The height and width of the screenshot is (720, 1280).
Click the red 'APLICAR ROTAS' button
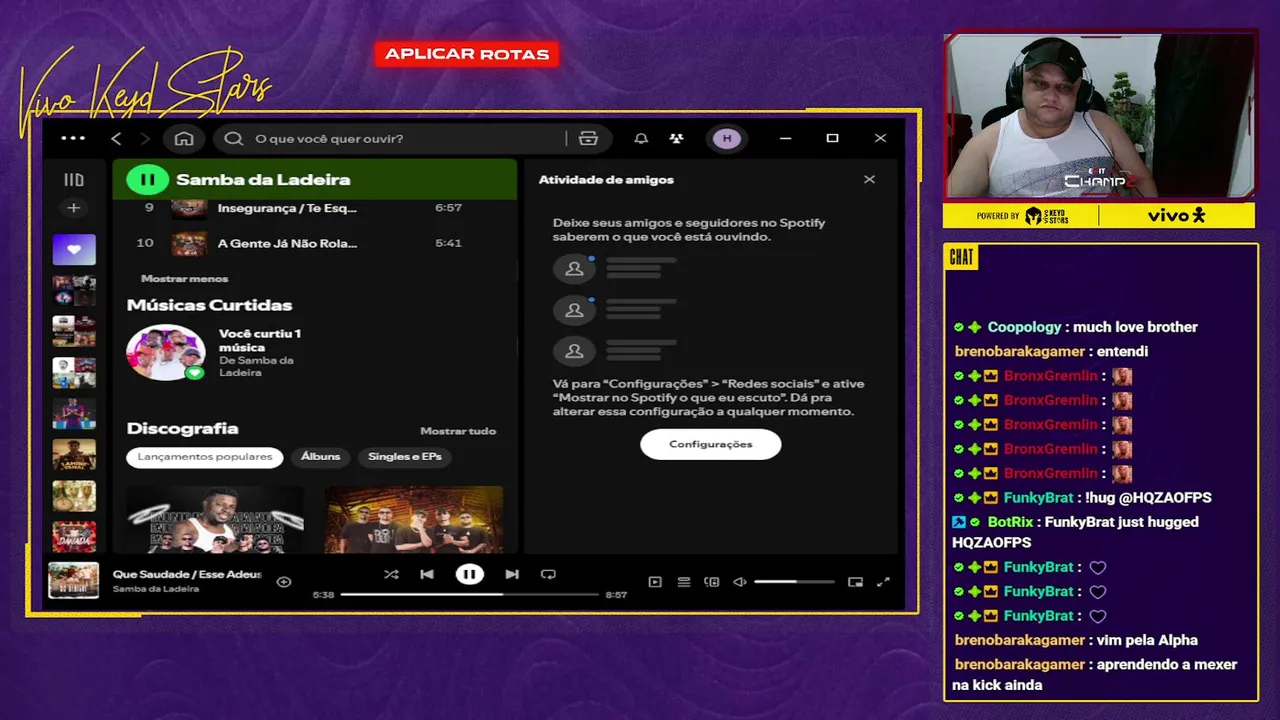tap(467, 54)
